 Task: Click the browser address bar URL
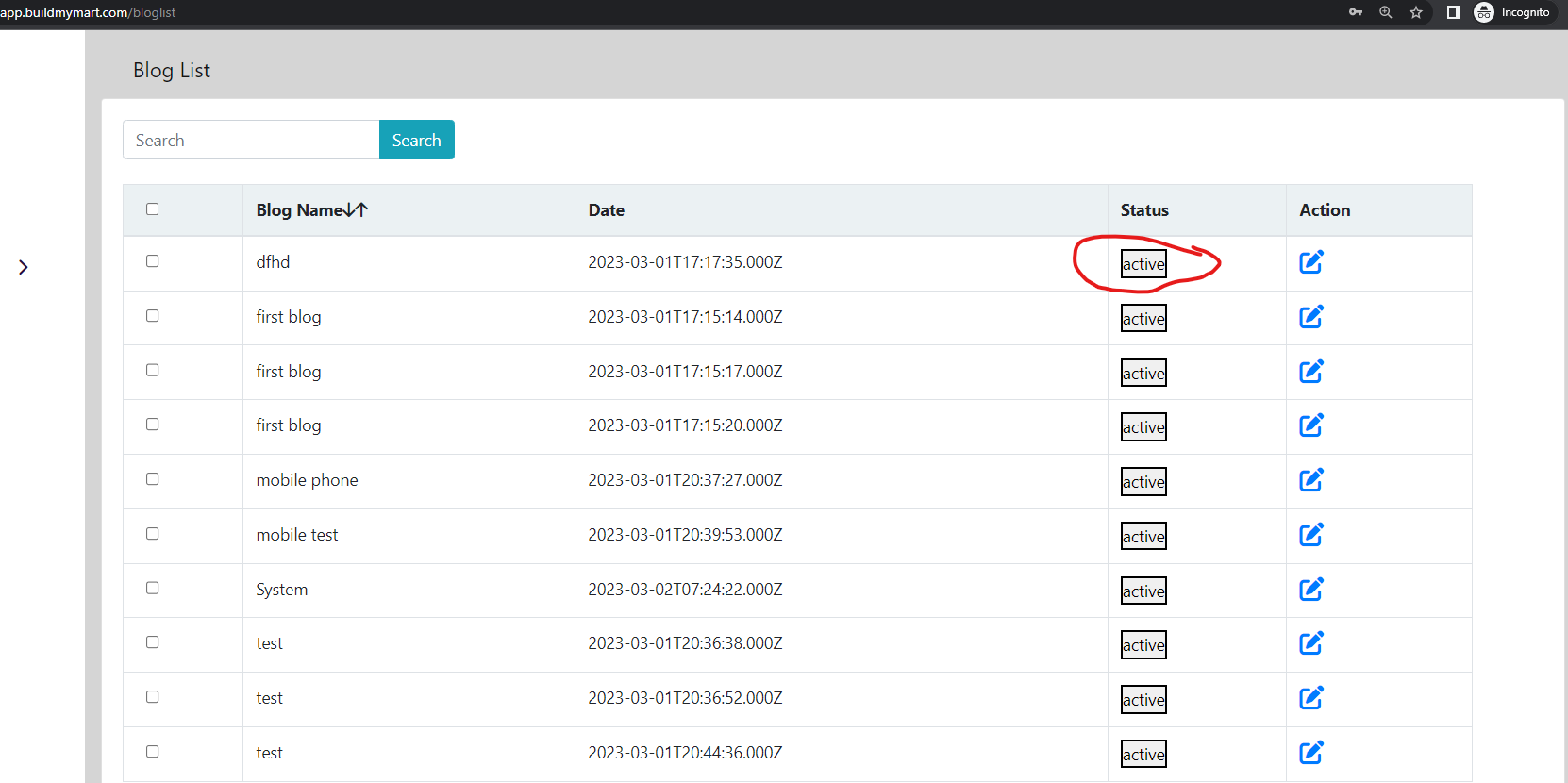click(x=88, y=12)
